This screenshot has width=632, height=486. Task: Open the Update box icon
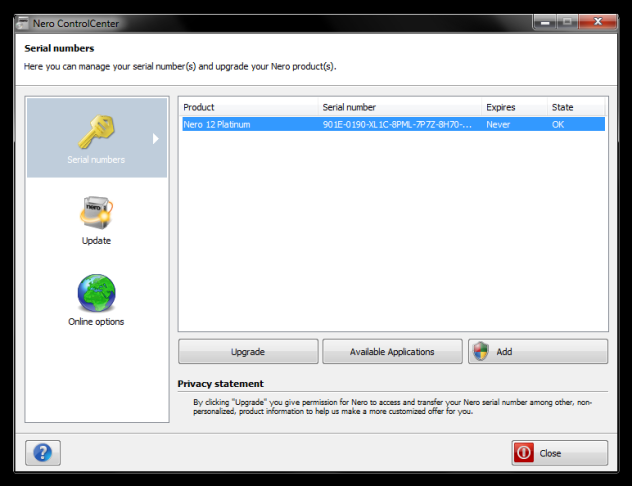96,212
